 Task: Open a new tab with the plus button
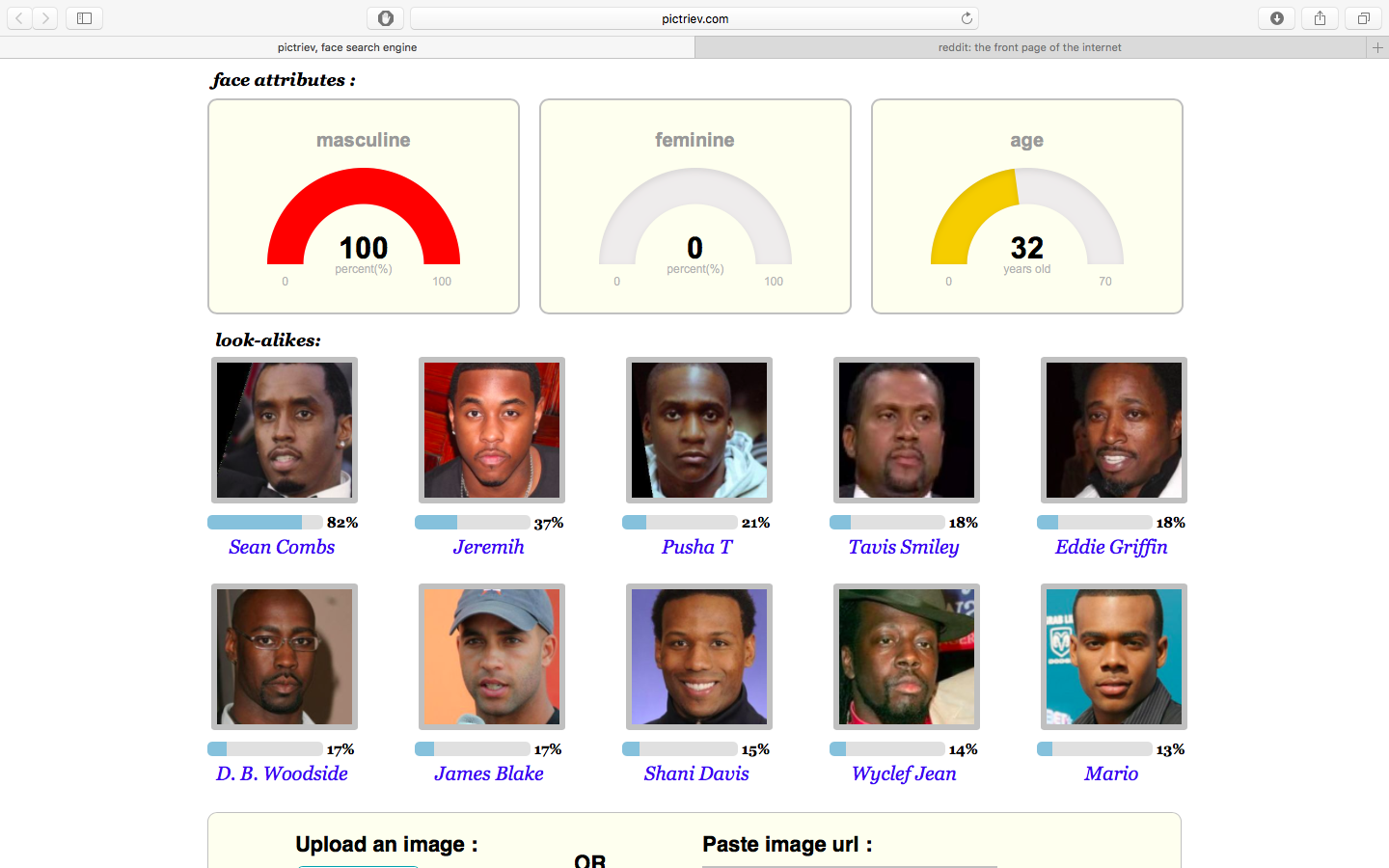pos(1377,47)
